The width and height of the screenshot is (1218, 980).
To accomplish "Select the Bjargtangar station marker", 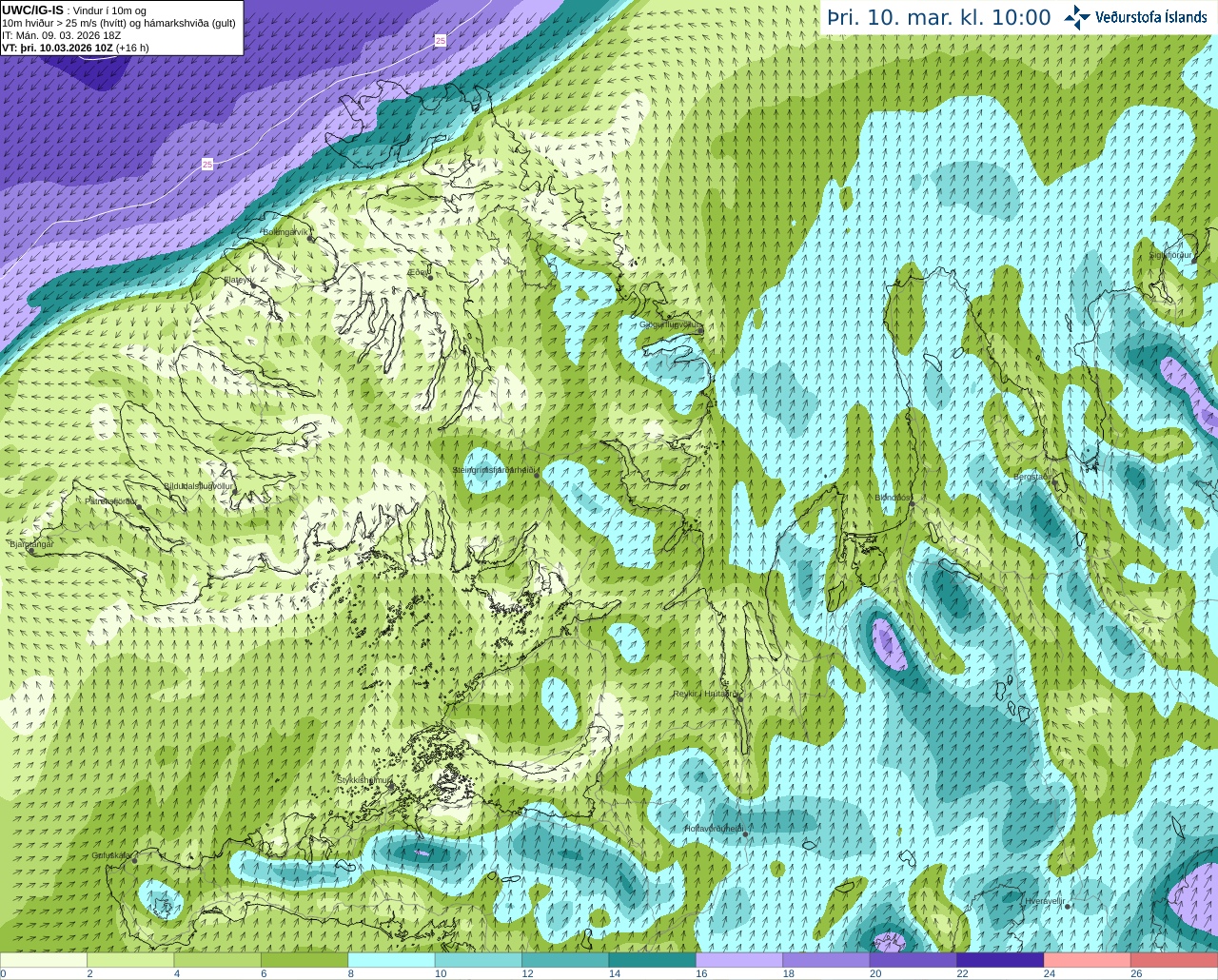I will pyautogui.click(x=30, y=551).
